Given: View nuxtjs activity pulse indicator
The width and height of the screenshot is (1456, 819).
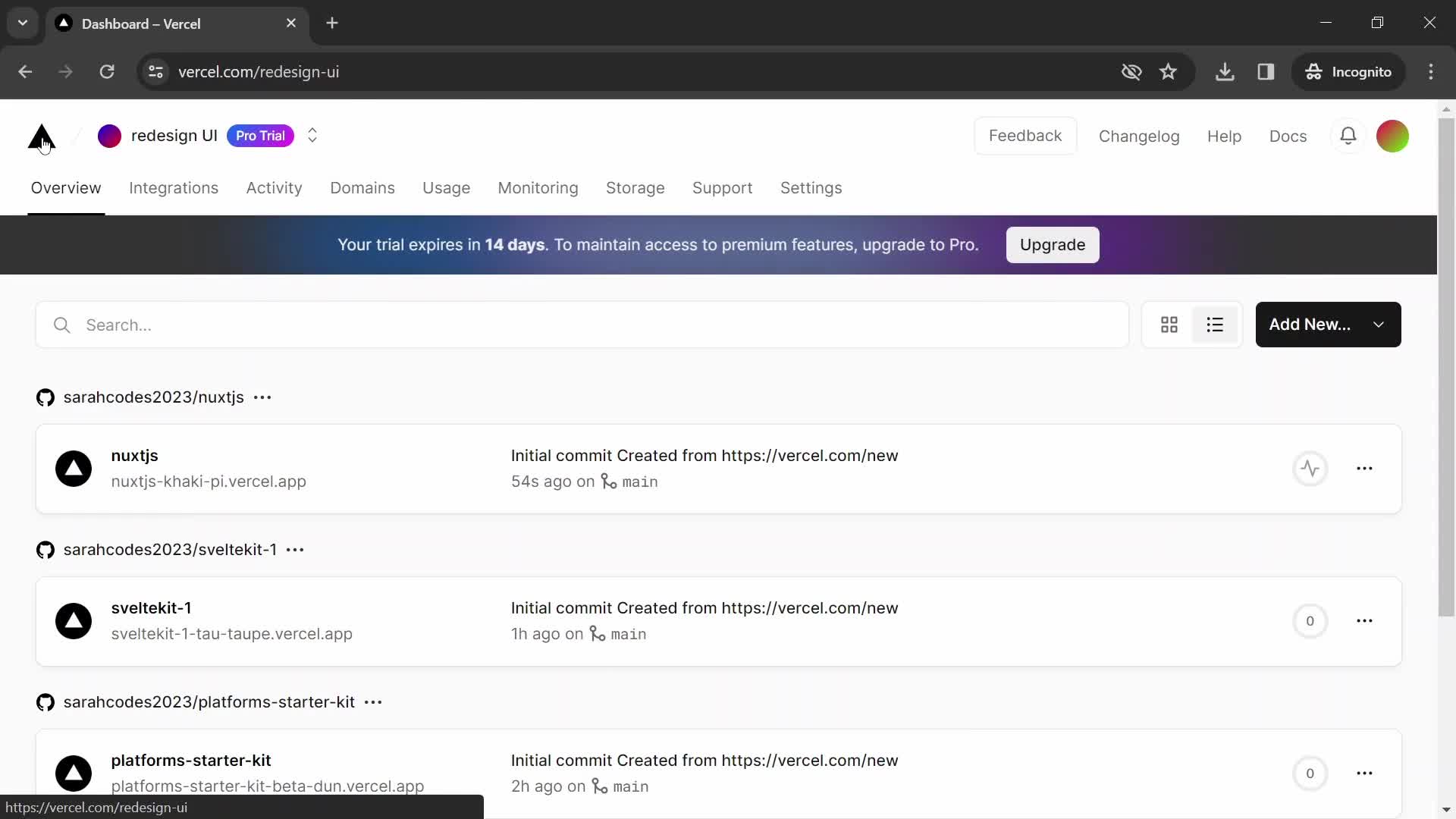Looking at the screenshot, I should 1310,469.
